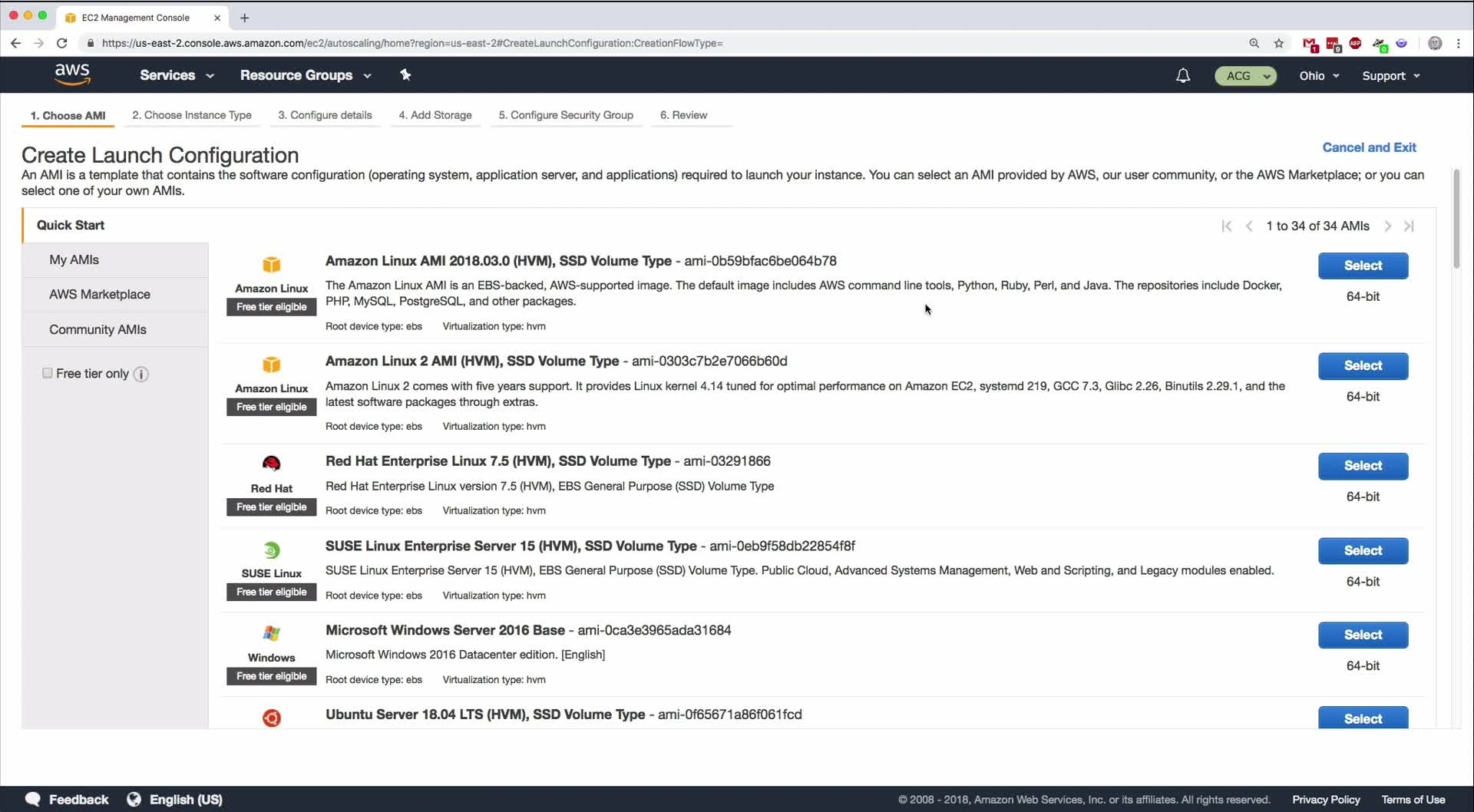This screenshot has width=1474, height=812.
Task: Click the Feedback speech bubble icon
Action: (33, 799)
